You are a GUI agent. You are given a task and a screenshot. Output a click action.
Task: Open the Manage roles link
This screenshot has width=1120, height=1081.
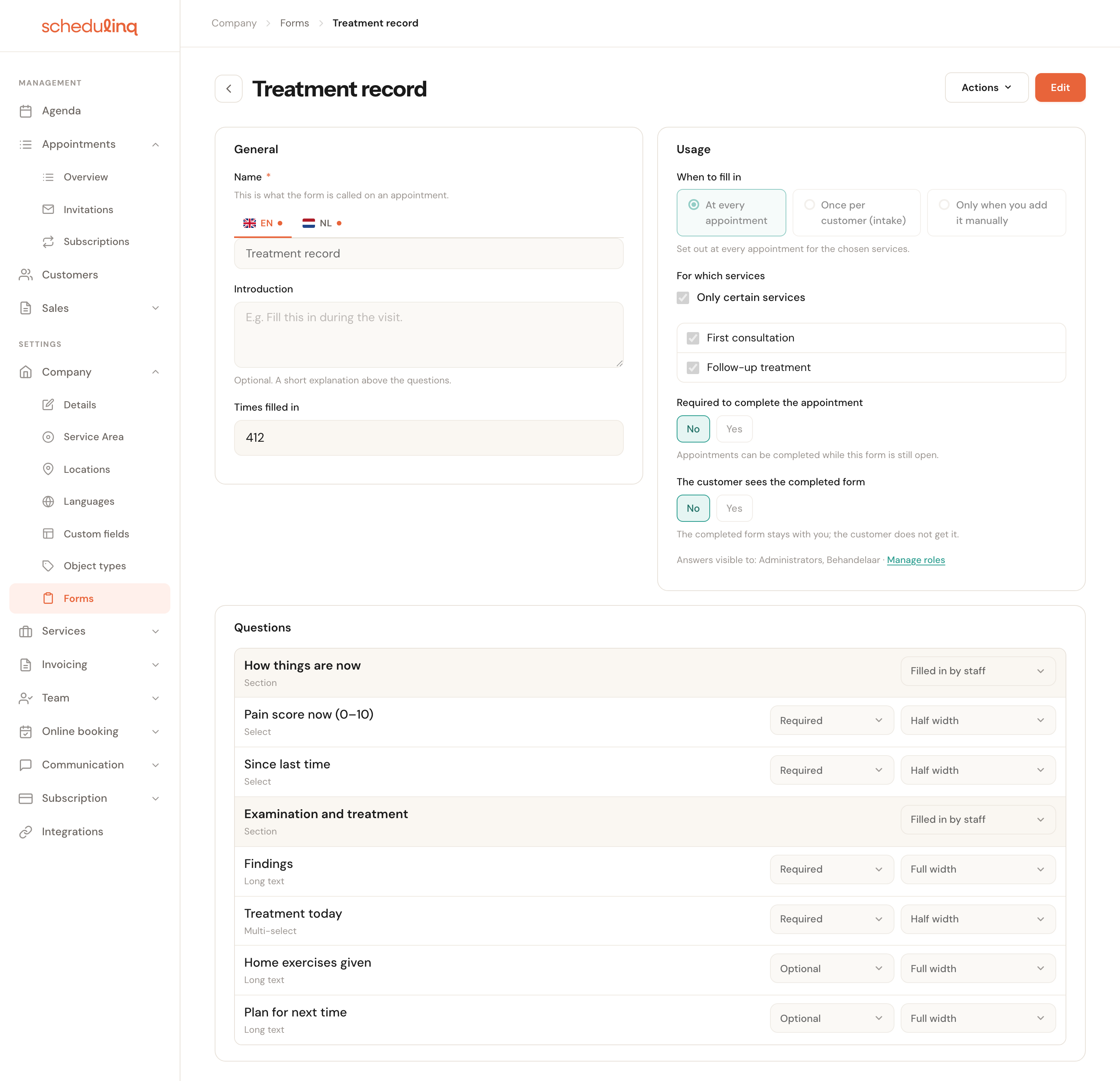[x=915, y=560]
